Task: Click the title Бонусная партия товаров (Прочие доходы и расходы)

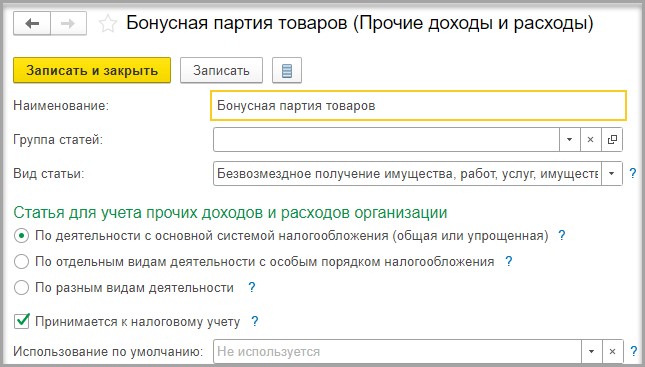Action: (x=360, y=23)
